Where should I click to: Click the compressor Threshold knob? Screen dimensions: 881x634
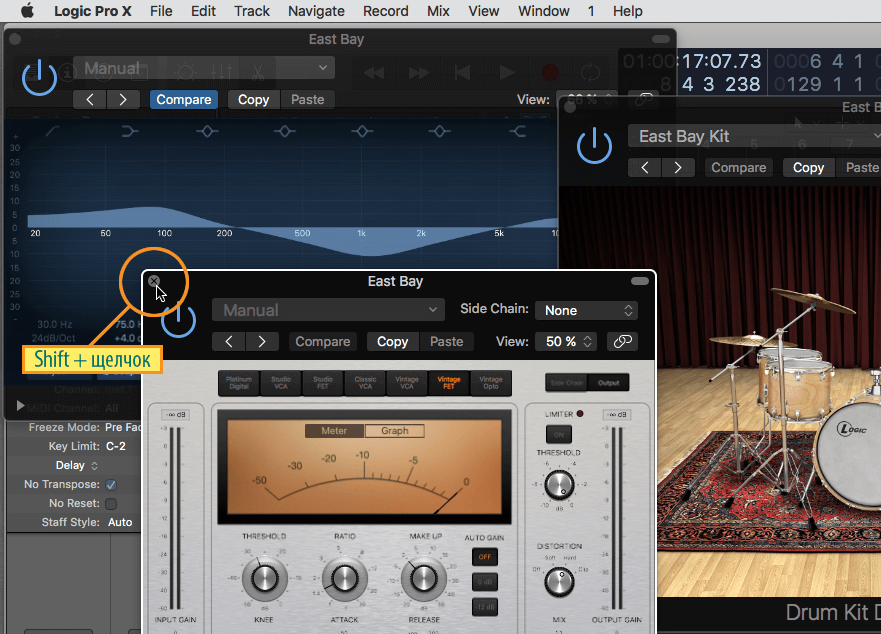[264, 577]
